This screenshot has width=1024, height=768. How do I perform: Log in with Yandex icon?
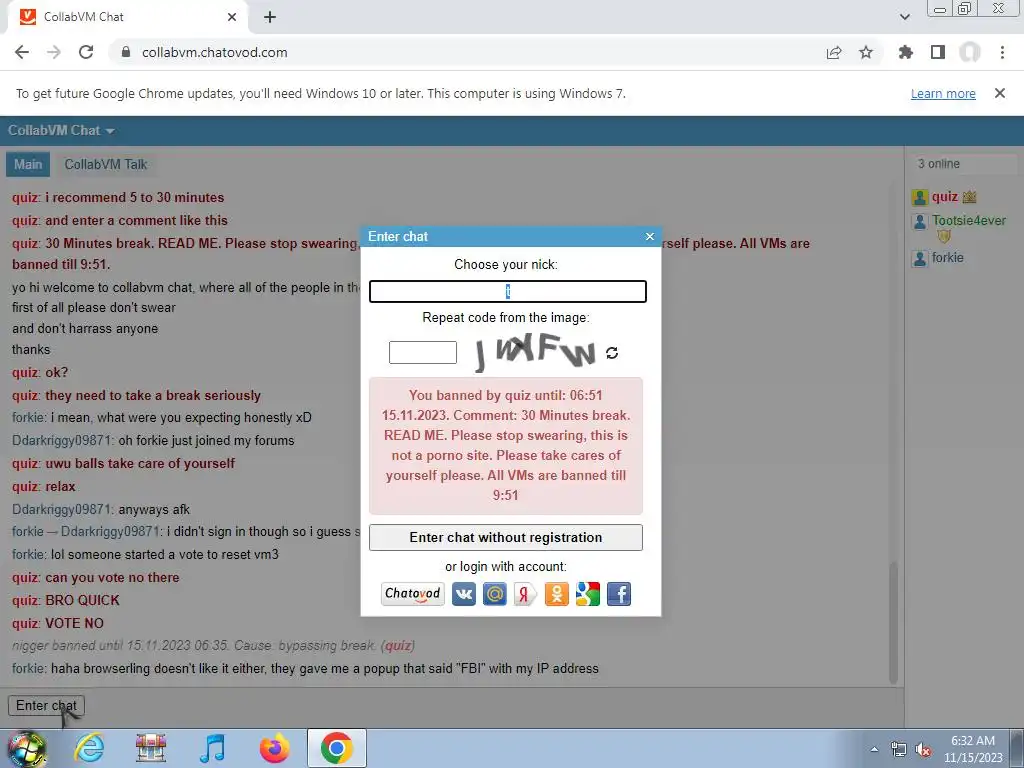(525, 594)
